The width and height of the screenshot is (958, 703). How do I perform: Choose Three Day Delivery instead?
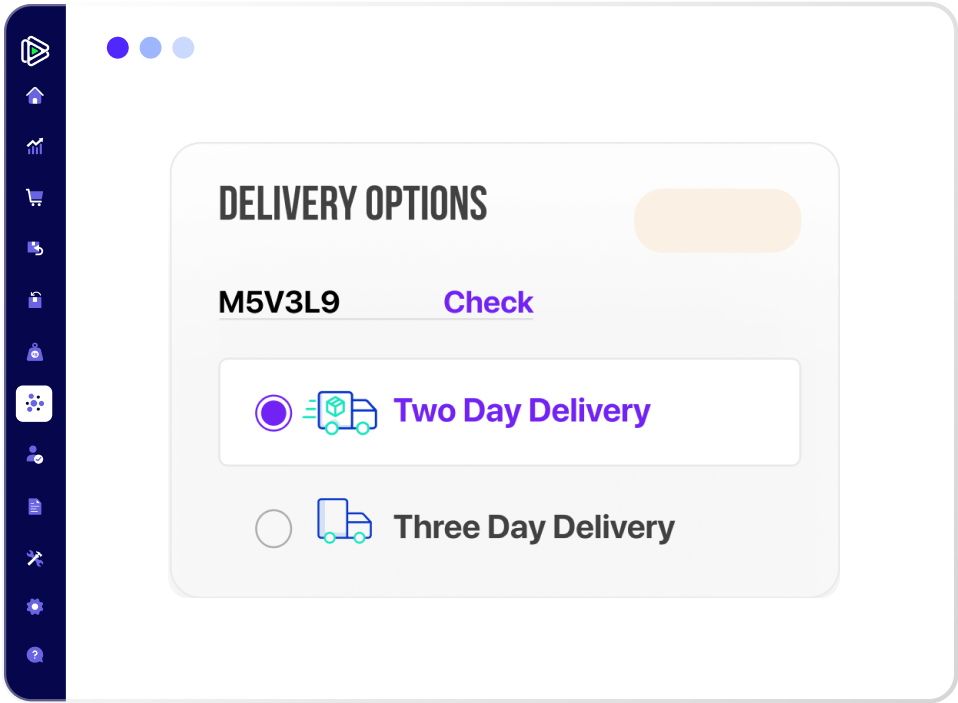pyautogui.click(x=273, y=528)
